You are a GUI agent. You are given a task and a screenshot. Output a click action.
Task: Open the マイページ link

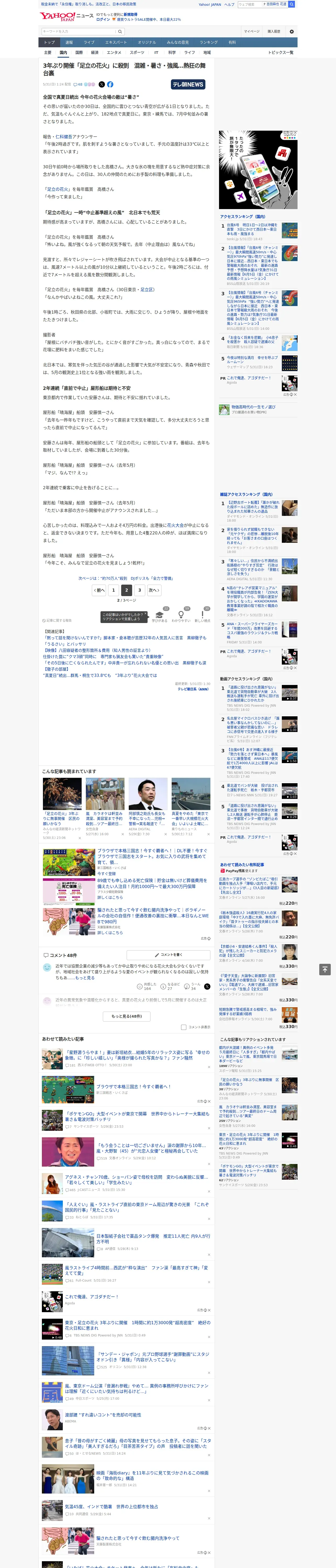point(251,32)
